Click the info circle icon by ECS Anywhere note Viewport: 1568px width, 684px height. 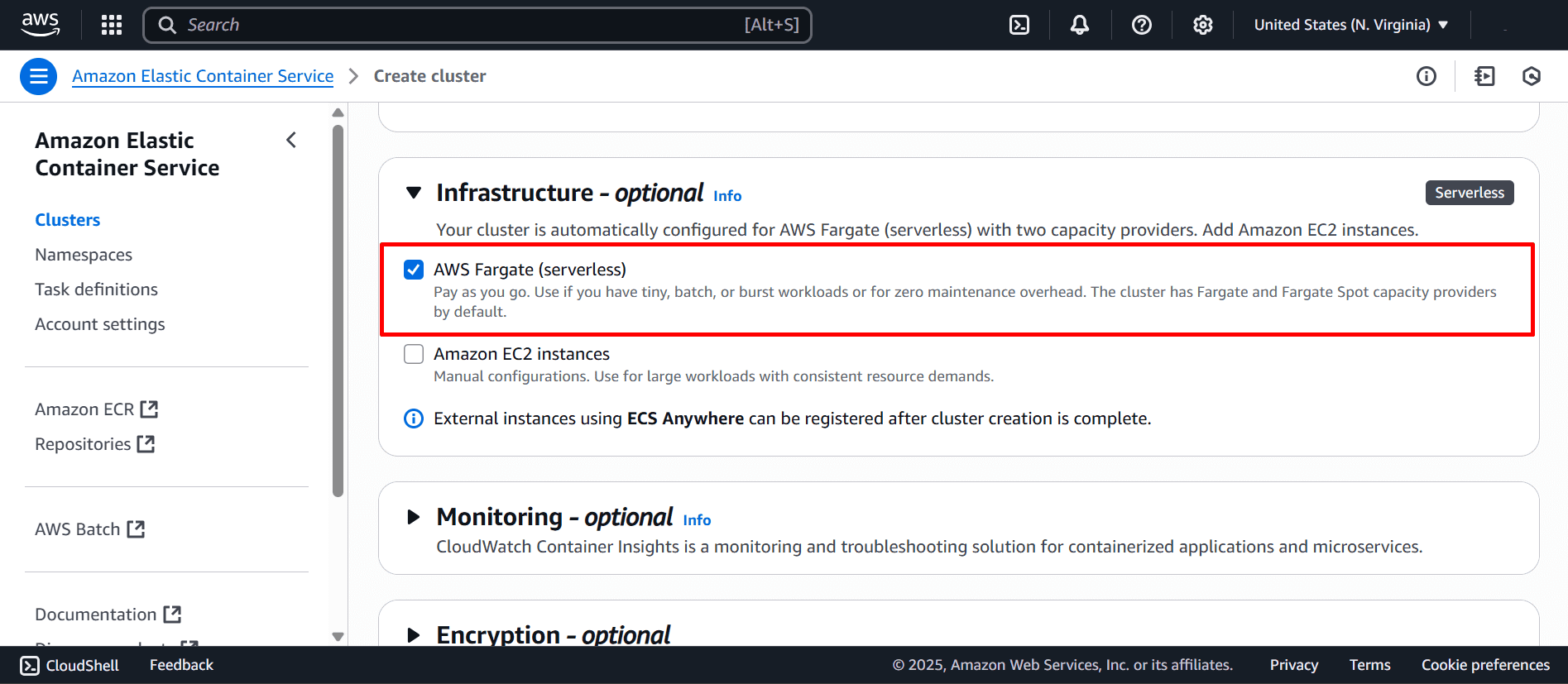(x=414, y=419)
